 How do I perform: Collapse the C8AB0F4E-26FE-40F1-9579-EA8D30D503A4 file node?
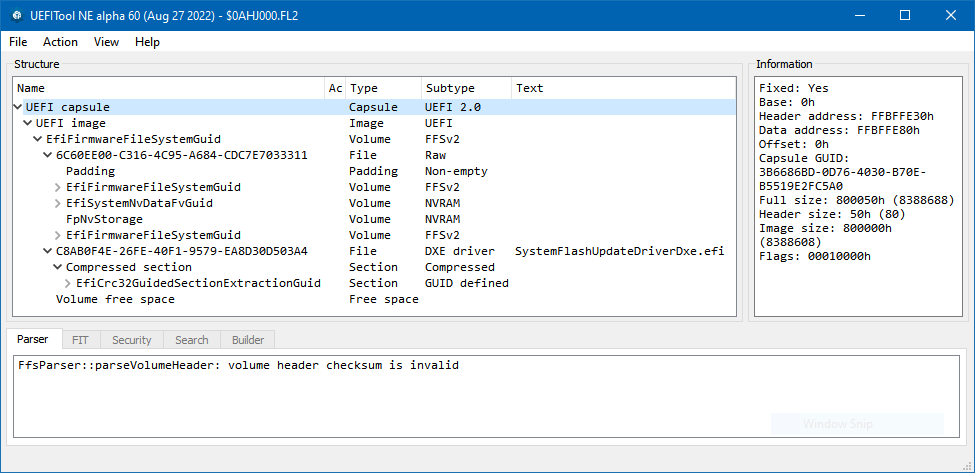pos(48,251)
